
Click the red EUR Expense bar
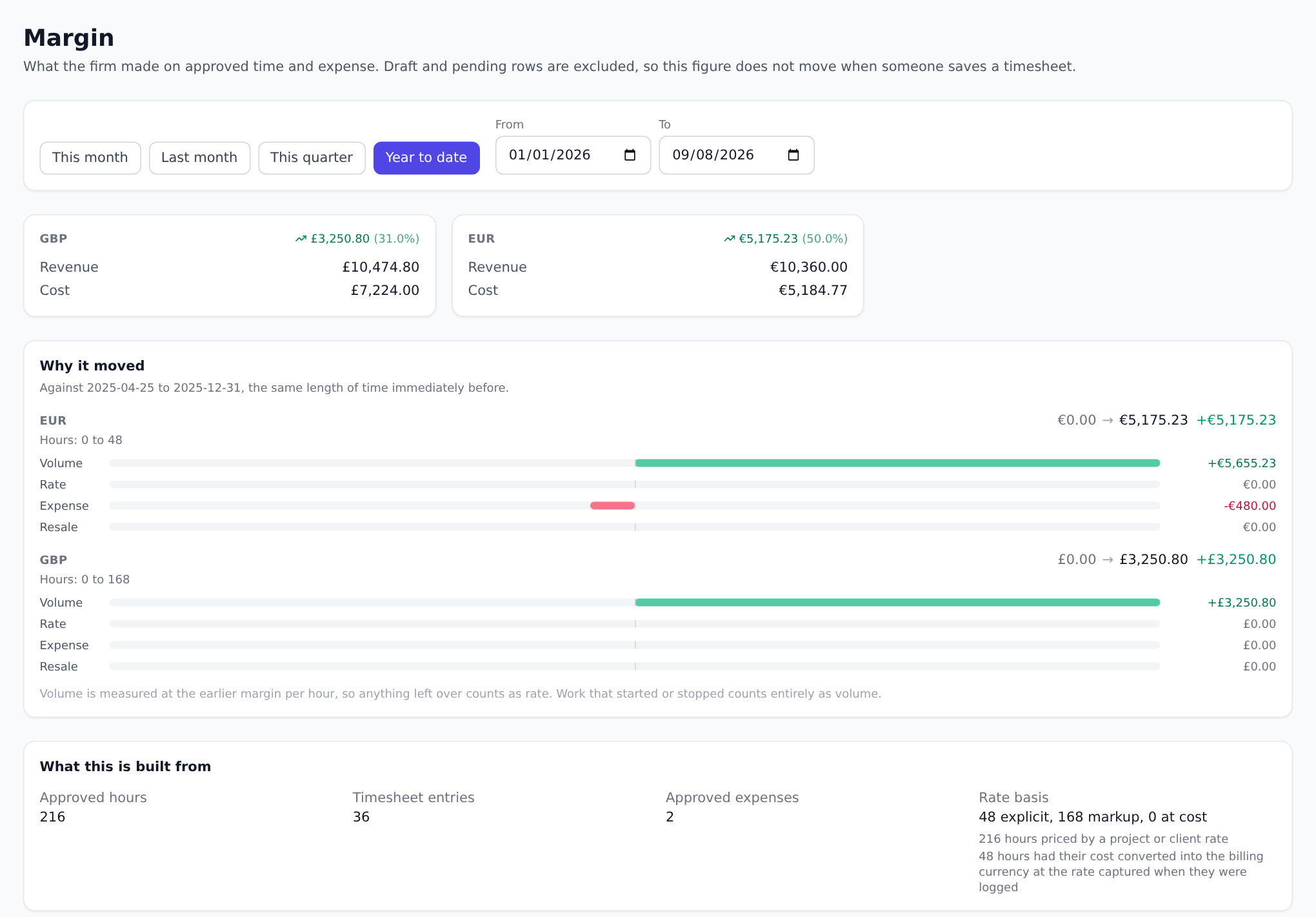612,505
